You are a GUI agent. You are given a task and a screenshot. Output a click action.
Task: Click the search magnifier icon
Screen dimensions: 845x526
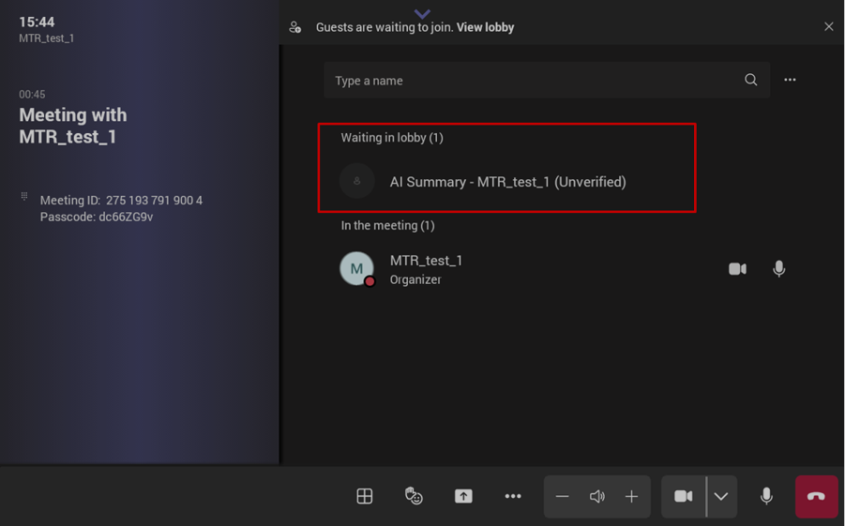751,80
